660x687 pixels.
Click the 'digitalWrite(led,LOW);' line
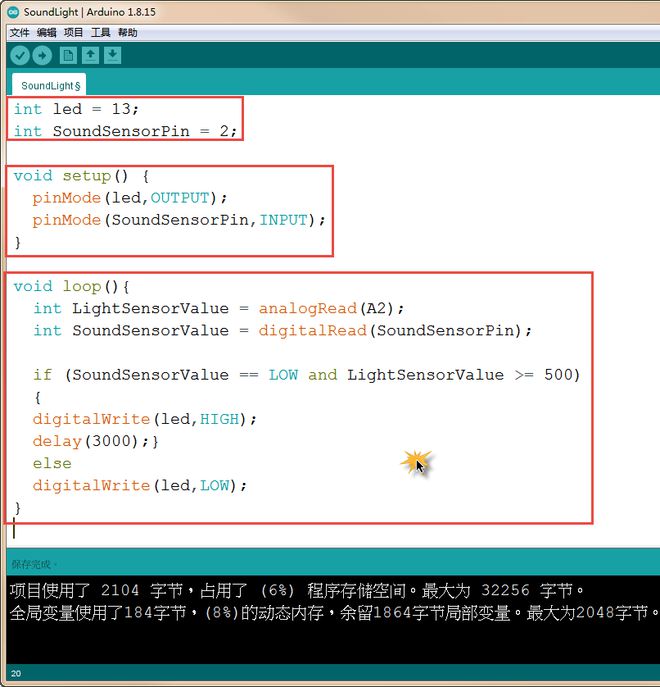tap(140, 485)
